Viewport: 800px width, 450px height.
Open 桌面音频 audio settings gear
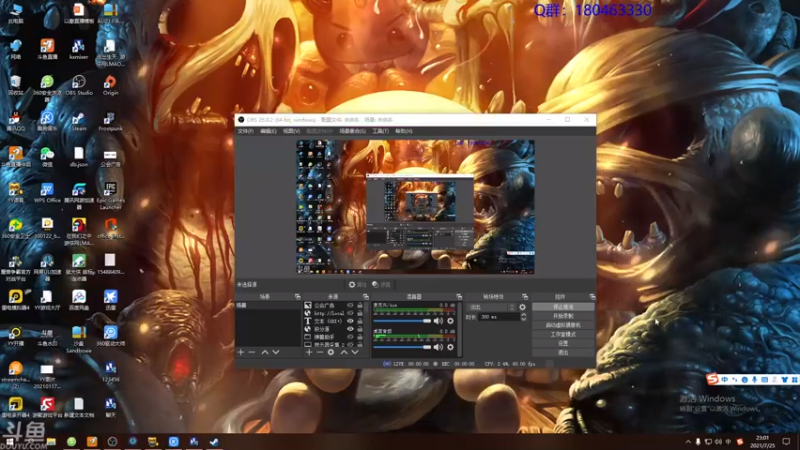coord(450,347)
